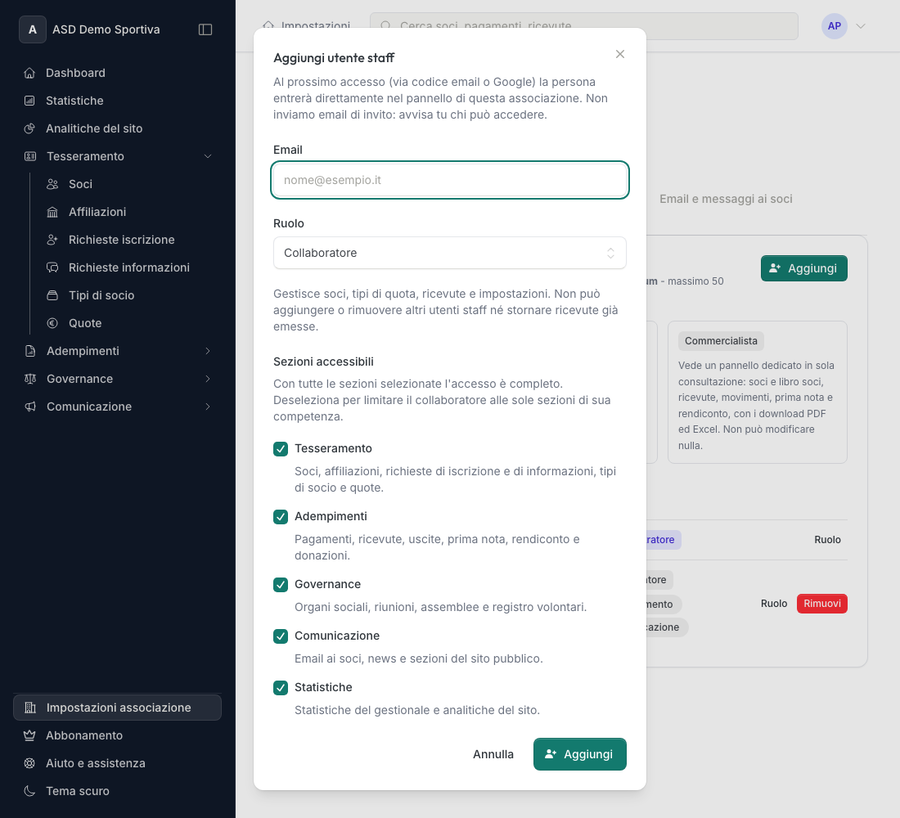Click Annulla to cancel the dialog
This screenshot has height=818, width=900.
pos(493,754)
